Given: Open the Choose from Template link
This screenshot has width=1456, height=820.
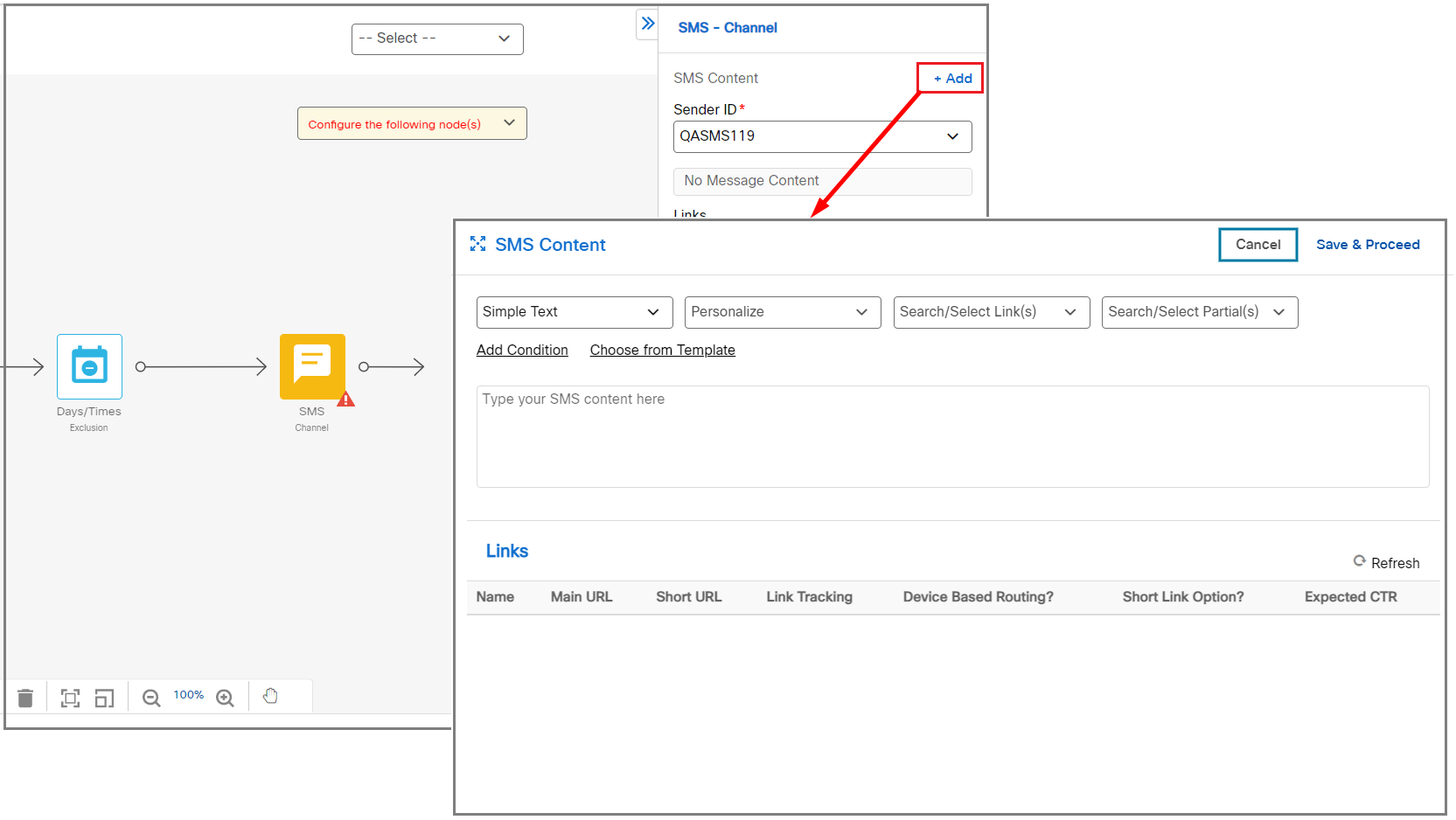Looking at the screenshot, I should [x=662, y=350].
